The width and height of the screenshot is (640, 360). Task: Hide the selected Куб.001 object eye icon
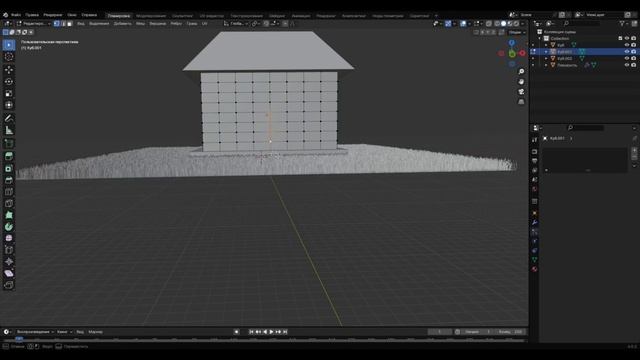[627, 52]
